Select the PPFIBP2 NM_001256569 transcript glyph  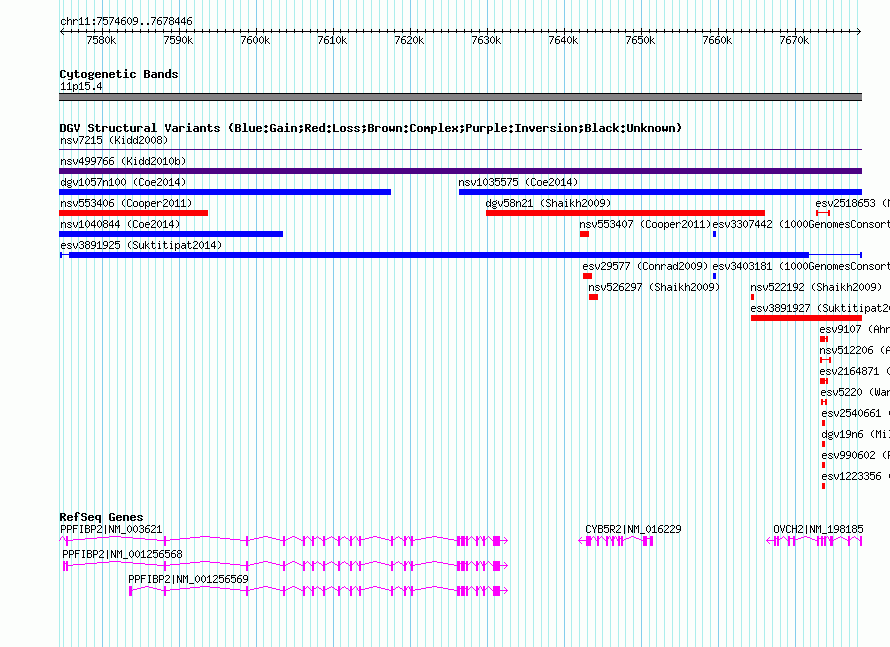[318, 591]
